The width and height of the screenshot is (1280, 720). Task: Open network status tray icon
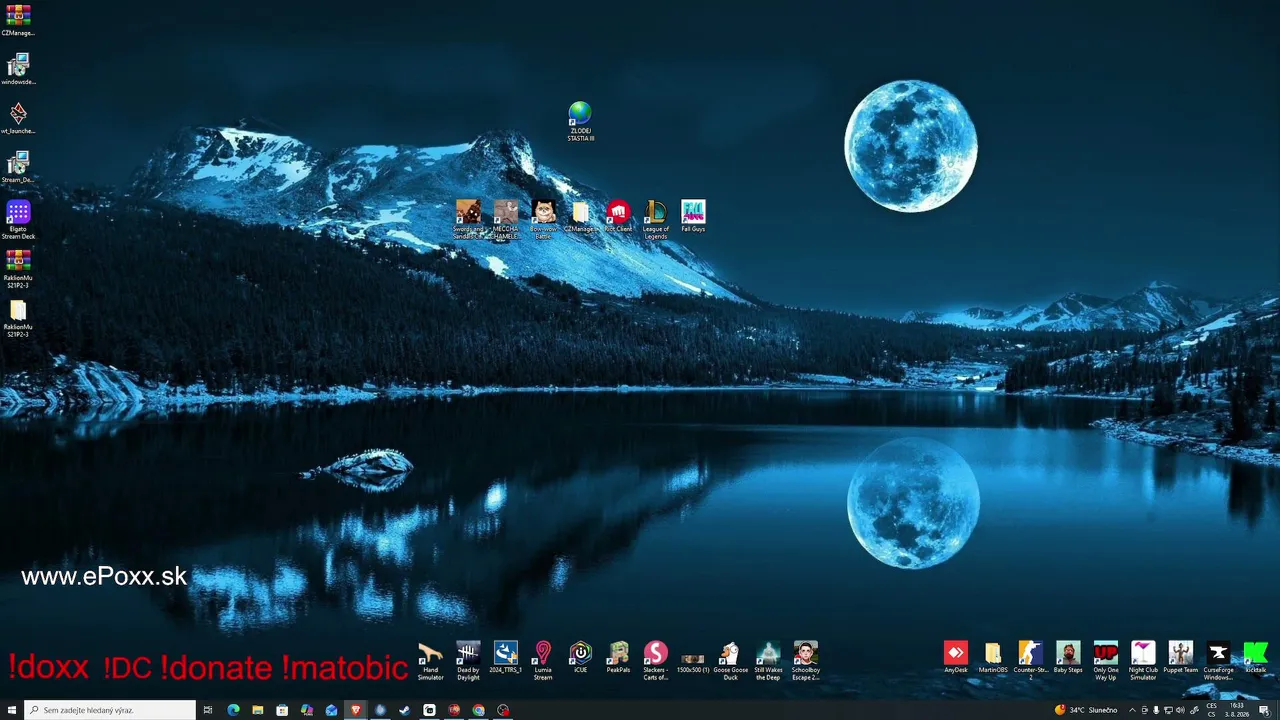1168,710
